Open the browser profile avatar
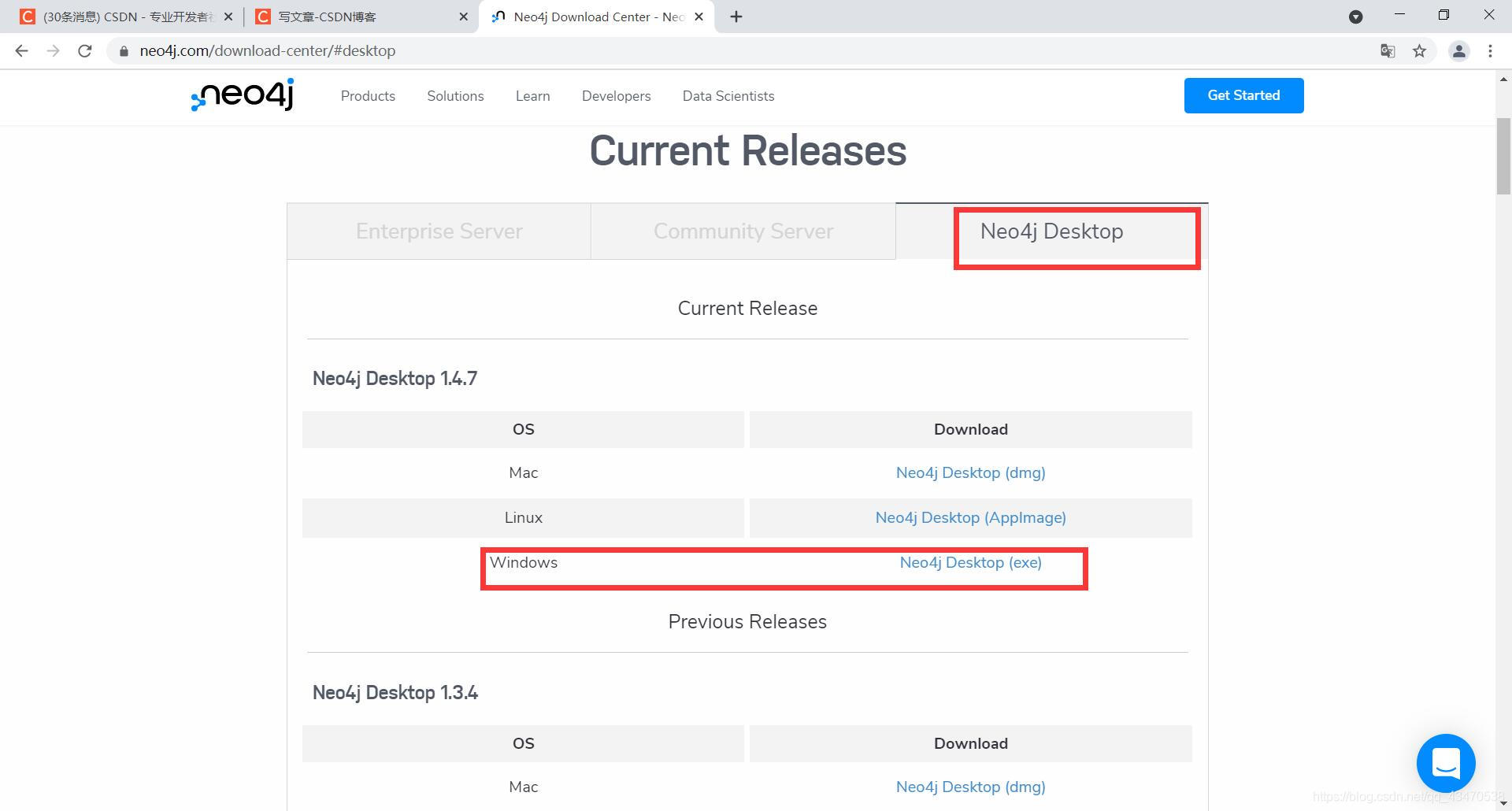1512x811 pixels. pos(1458,50)
